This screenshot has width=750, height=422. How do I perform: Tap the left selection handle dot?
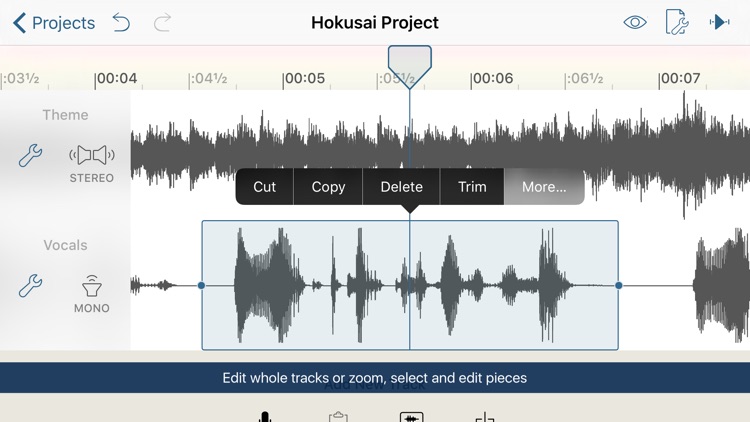pyautogui.click(x=201, y=285)
